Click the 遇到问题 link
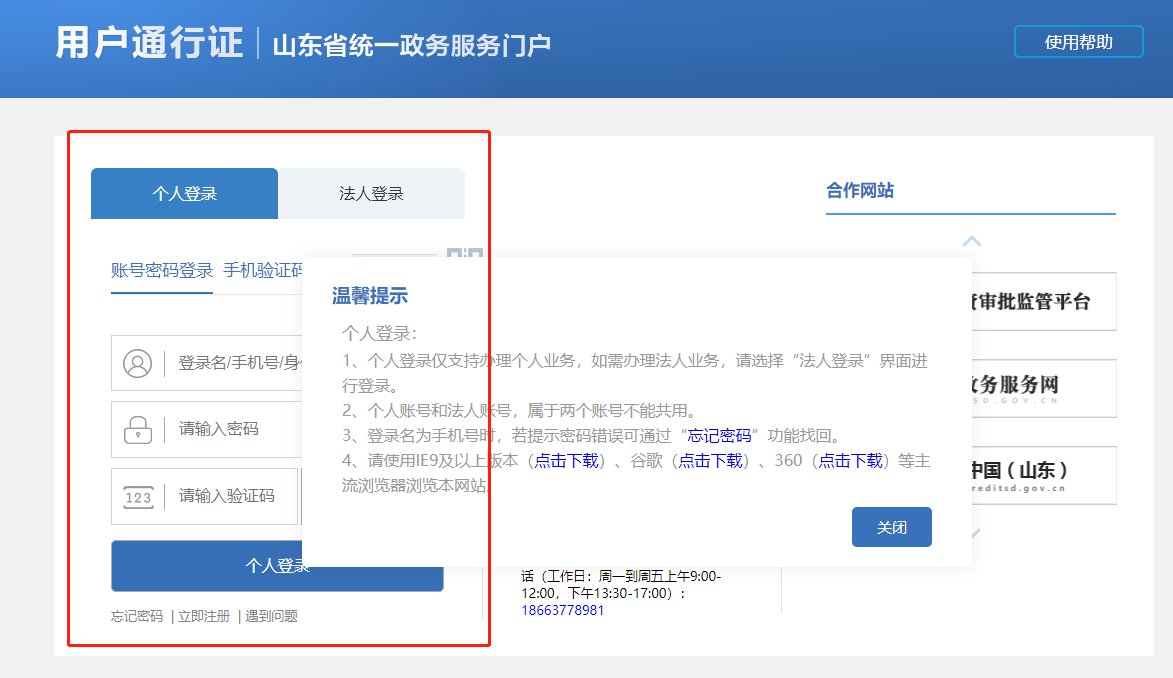Screen dimensions: 1173x678 pyautogui.click(x=271, y=616)
